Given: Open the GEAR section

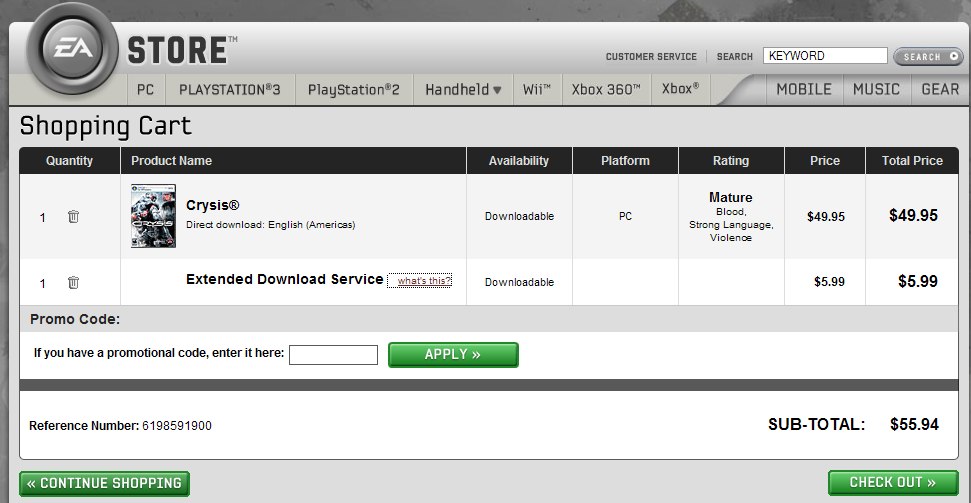Looking at the screenshot, I should point(940,90).
